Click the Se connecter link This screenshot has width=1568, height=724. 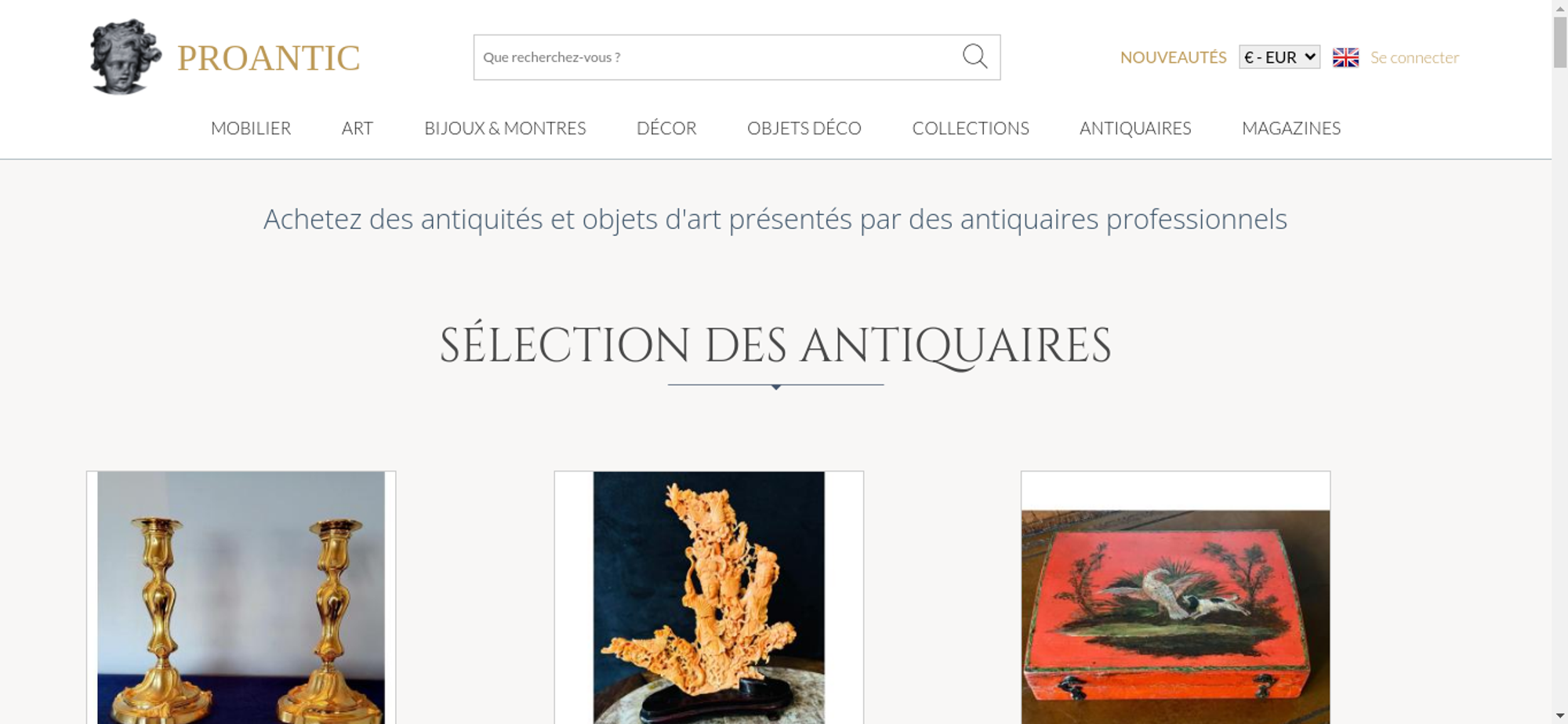(x=1414, y=57)
